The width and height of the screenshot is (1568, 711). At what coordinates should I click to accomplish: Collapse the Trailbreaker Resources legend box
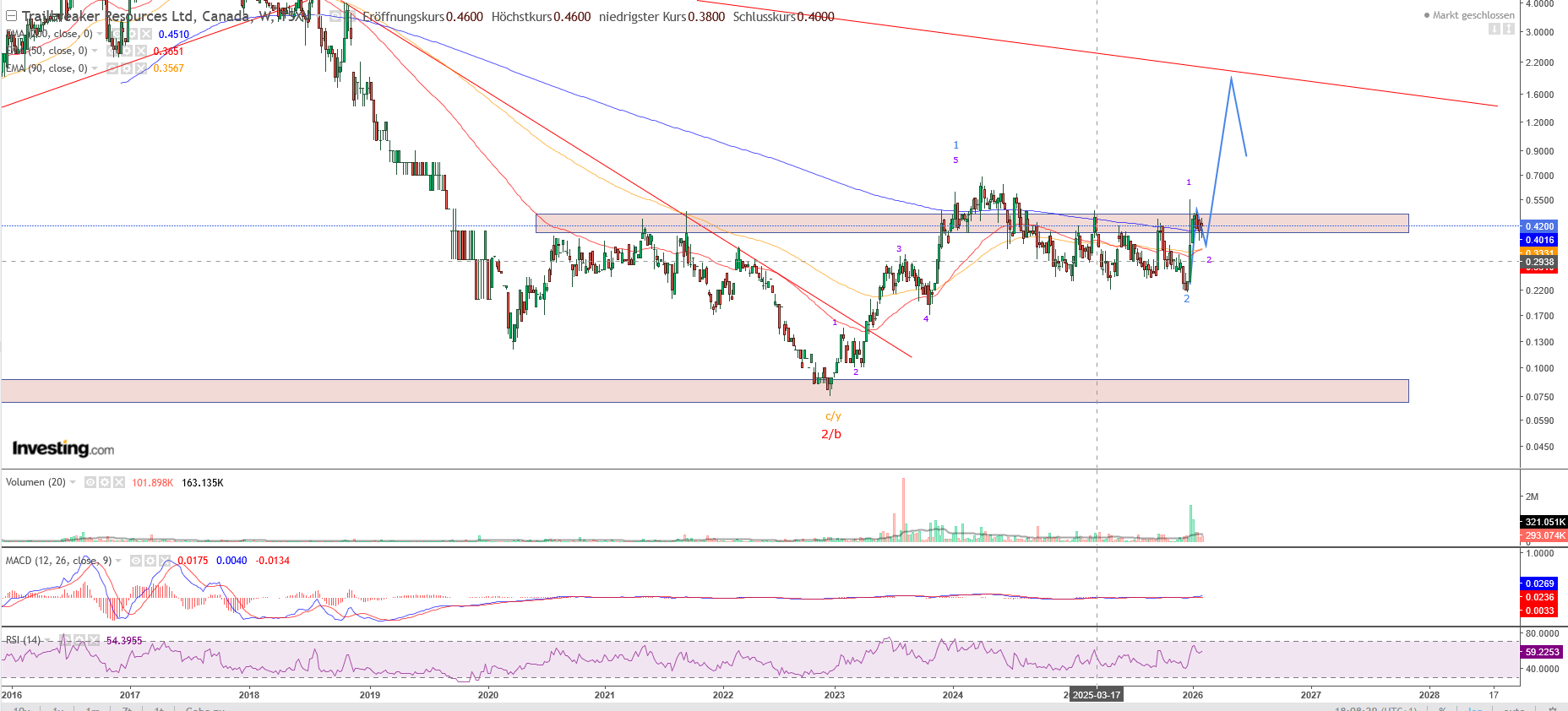[x=11, y=16]
